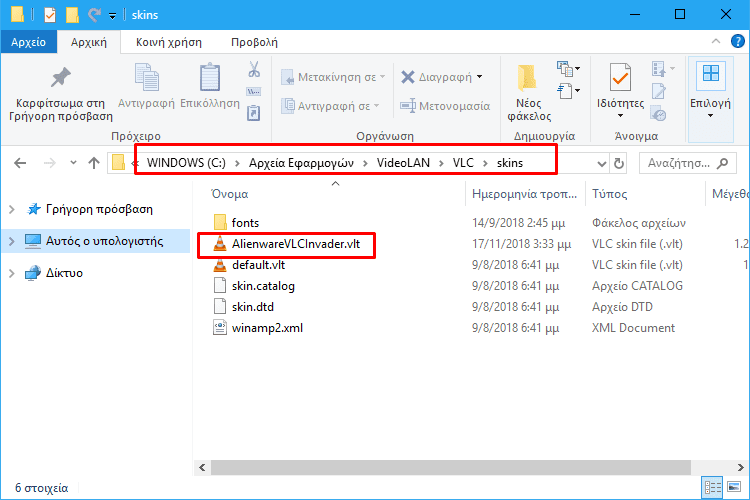Screen dimensions: 750x500
Task: Click the New item icon in Δημιουργία
Action: (x=568, y=69)
